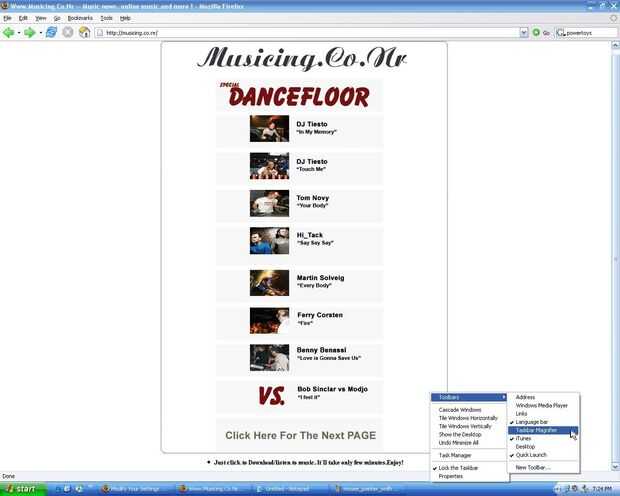620x496 pixels.
Task: Click the green Back arrow in Firefox
Action: click(8, 32)
